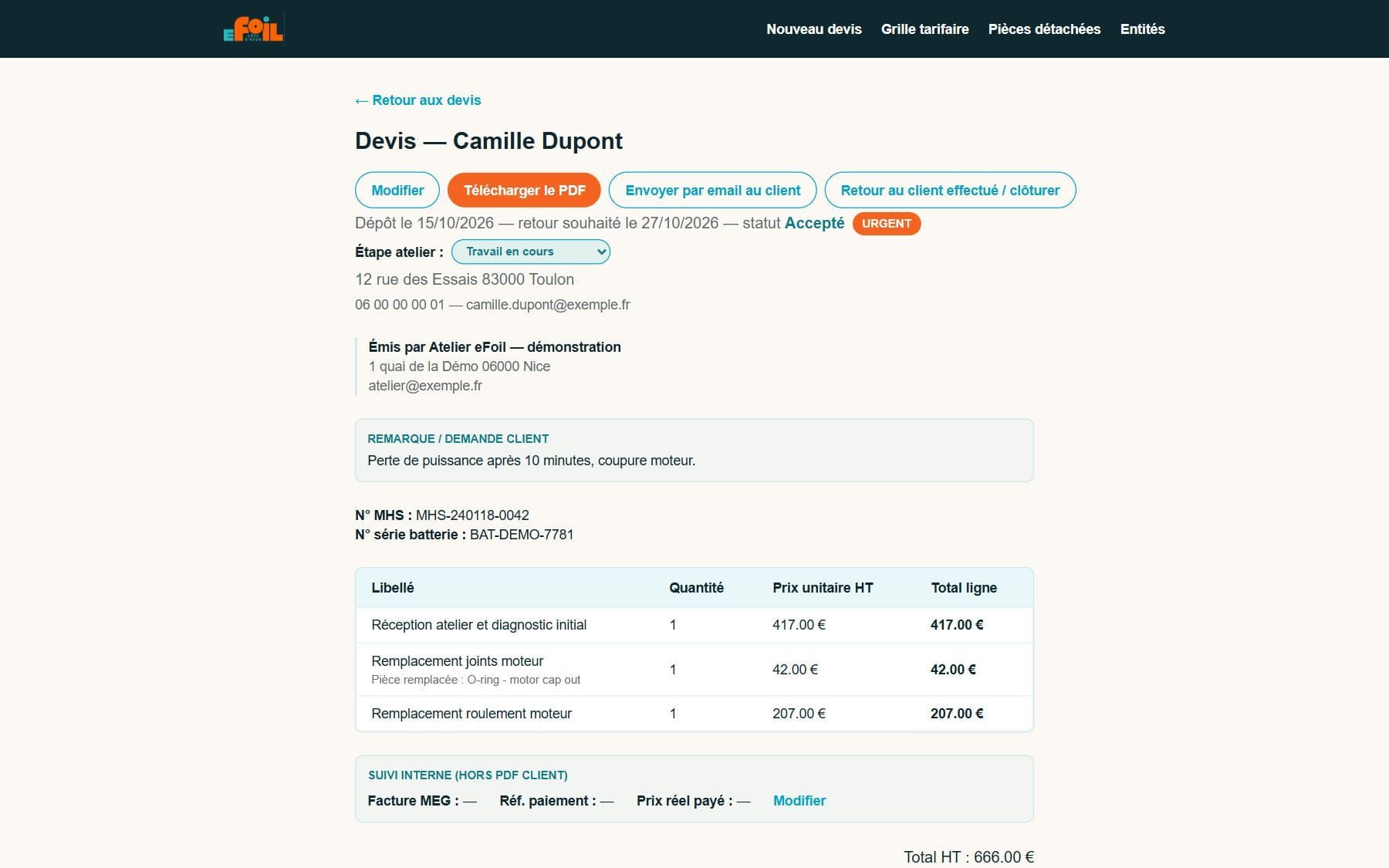Click the Accepté status text
This screenshot has height=868, width=1389.
tap(814, 223)
